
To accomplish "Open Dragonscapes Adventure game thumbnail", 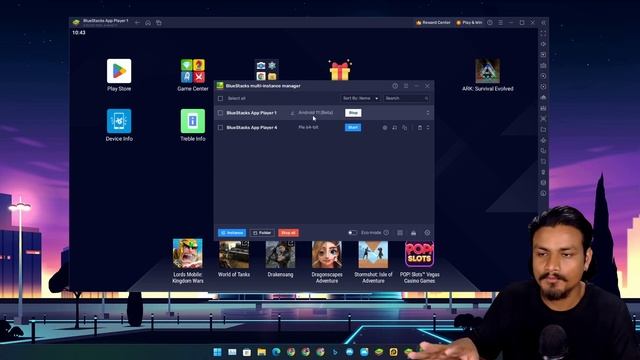I will [x=327, y=253].
